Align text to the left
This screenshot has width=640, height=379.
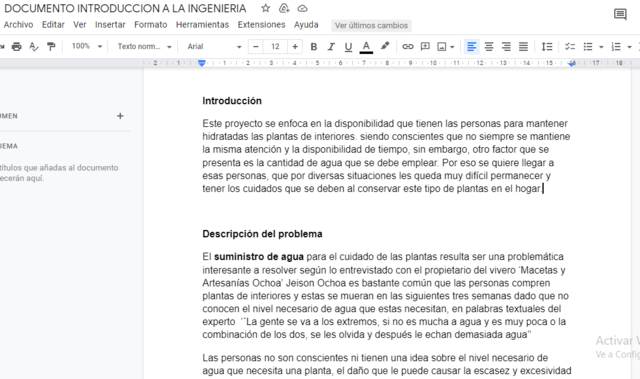(471, 47)
